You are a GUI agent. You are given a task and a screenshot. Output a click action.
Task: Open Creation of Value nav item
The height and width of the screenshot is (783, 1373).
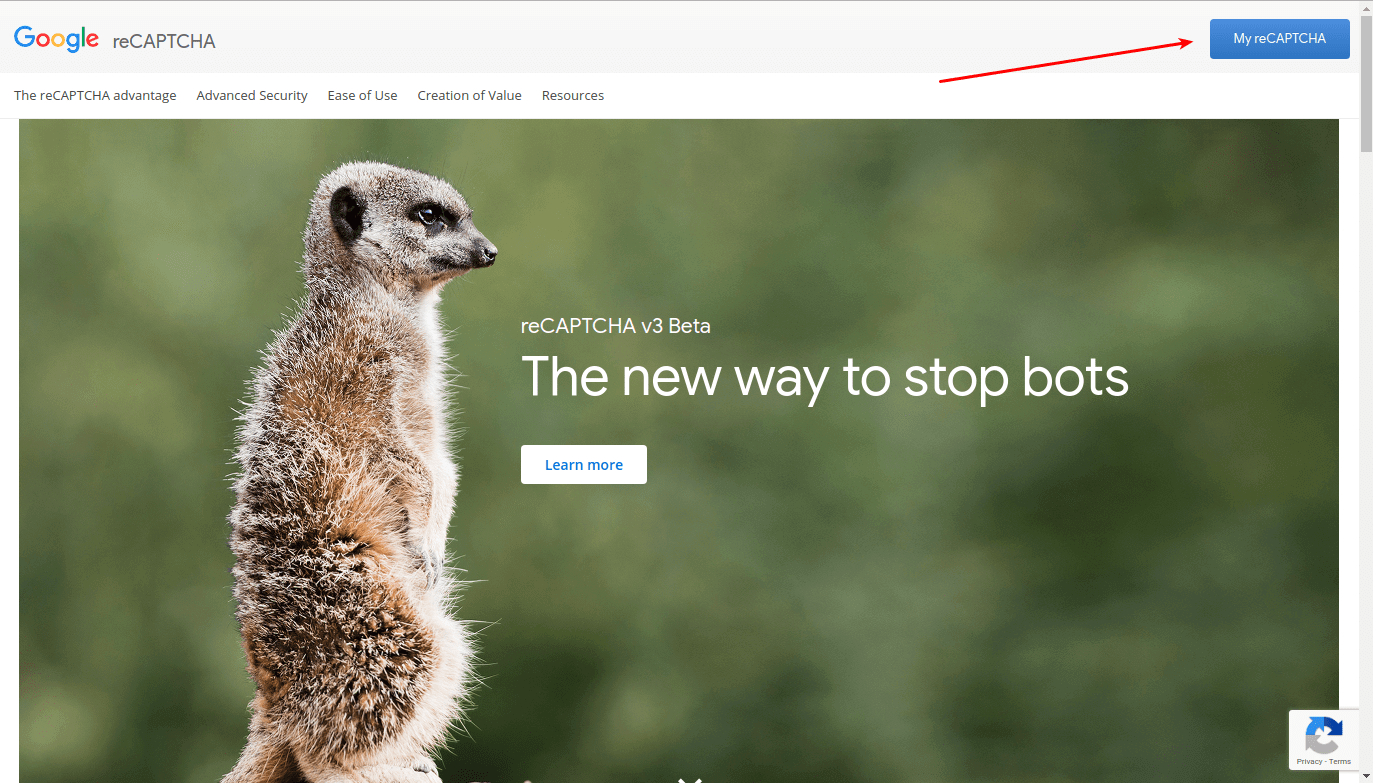pyautogui.click(x=469, y=95)
